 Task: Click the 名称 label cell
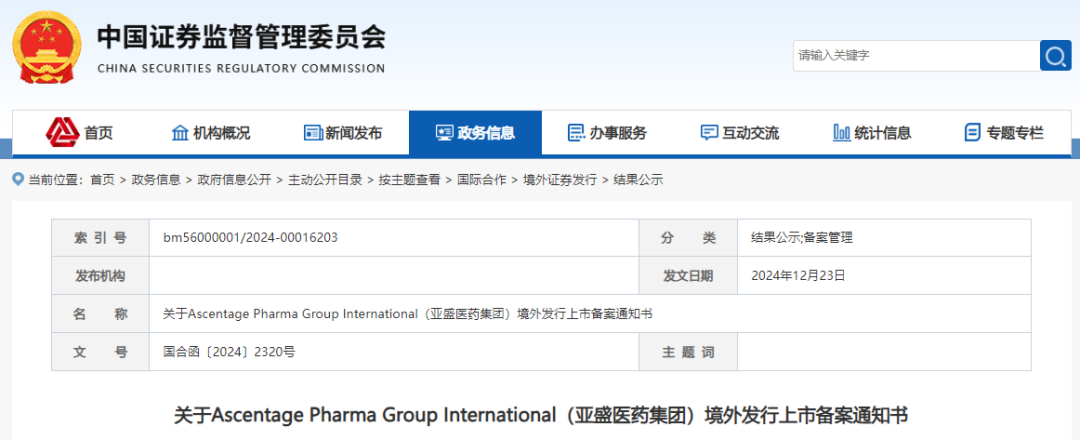[101, 314]
